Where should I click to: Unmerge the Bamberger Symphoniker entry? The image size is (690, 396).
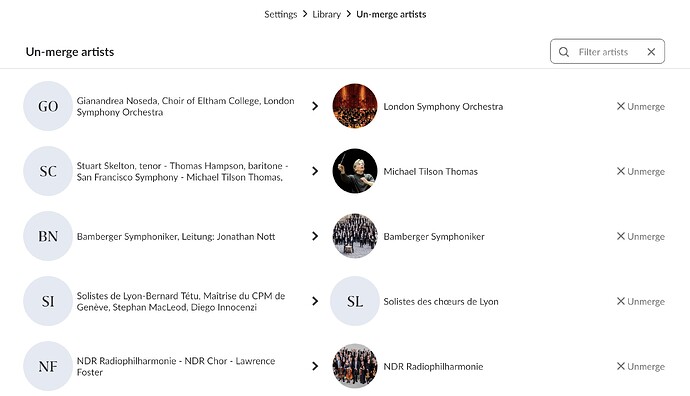point(640,236)
